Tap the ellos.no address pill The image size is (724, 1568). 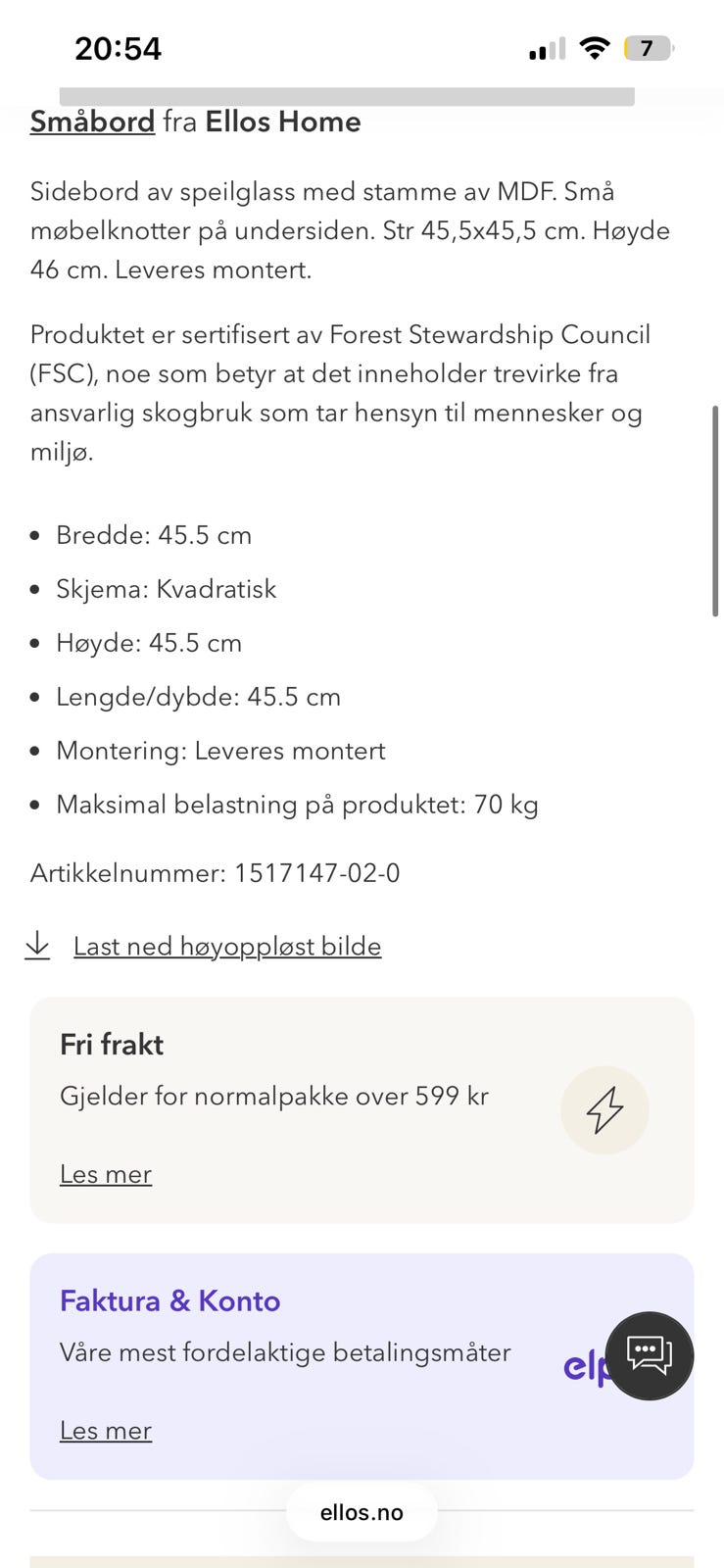(362, 1512)
